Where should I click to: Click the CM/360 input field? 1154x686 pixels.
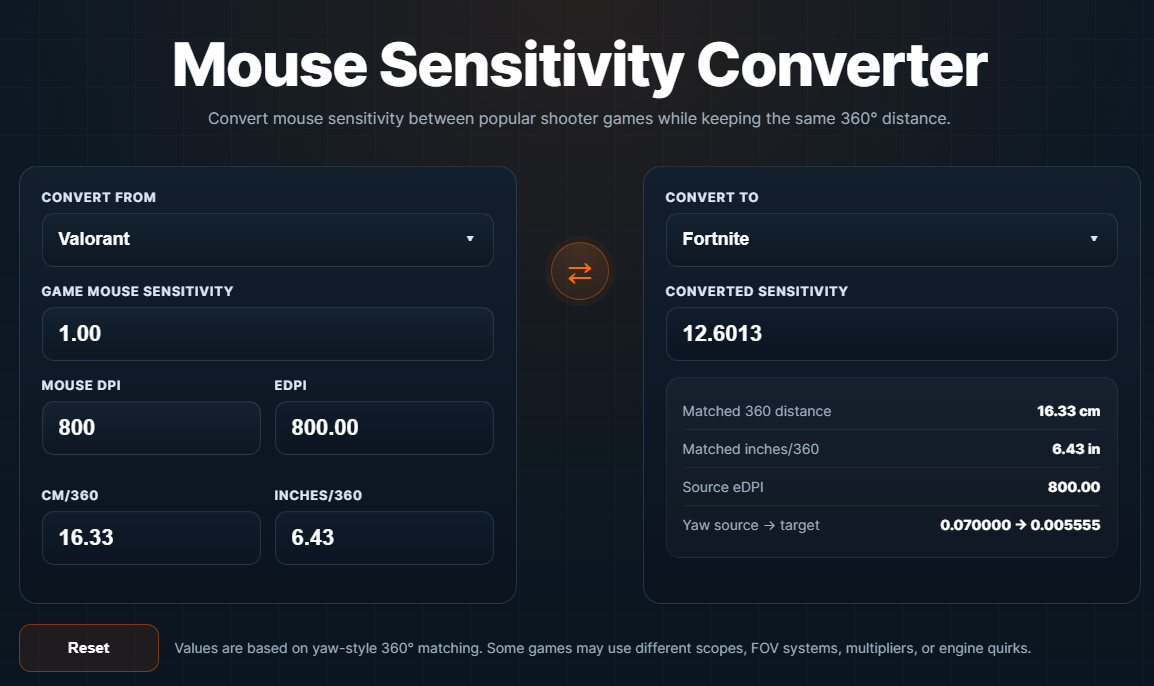point(151,538)
